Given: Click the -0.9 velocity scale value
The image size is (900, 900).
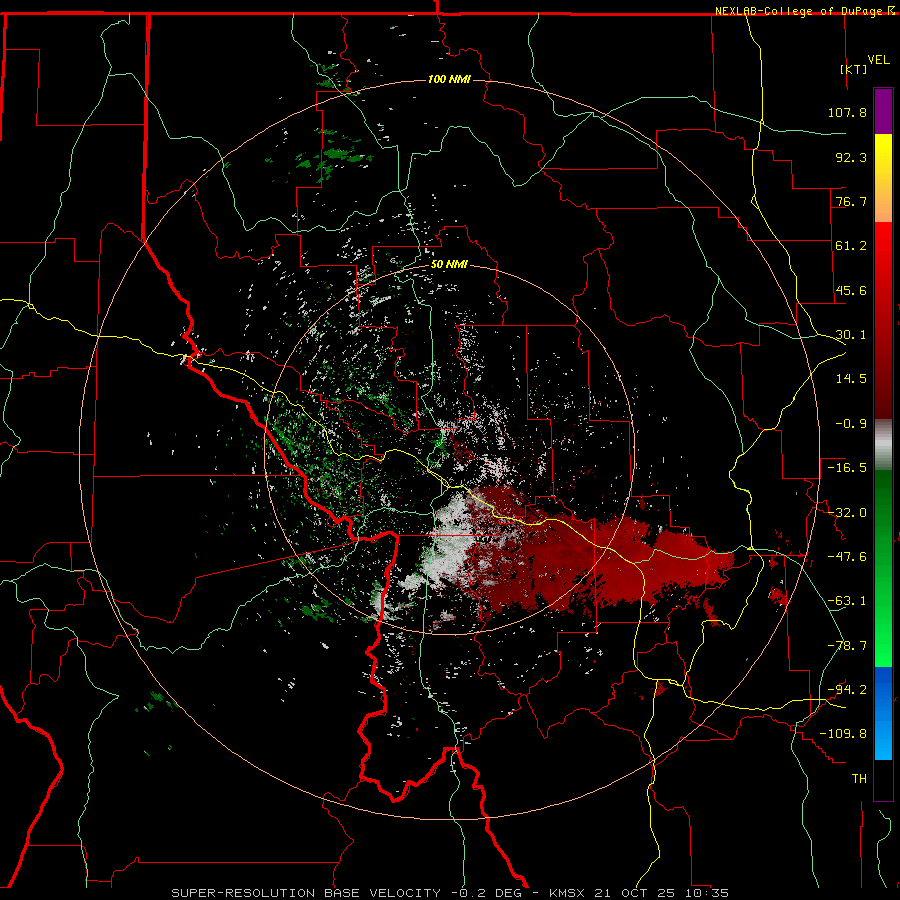Looking at the screenshot, I should (851, 424).
